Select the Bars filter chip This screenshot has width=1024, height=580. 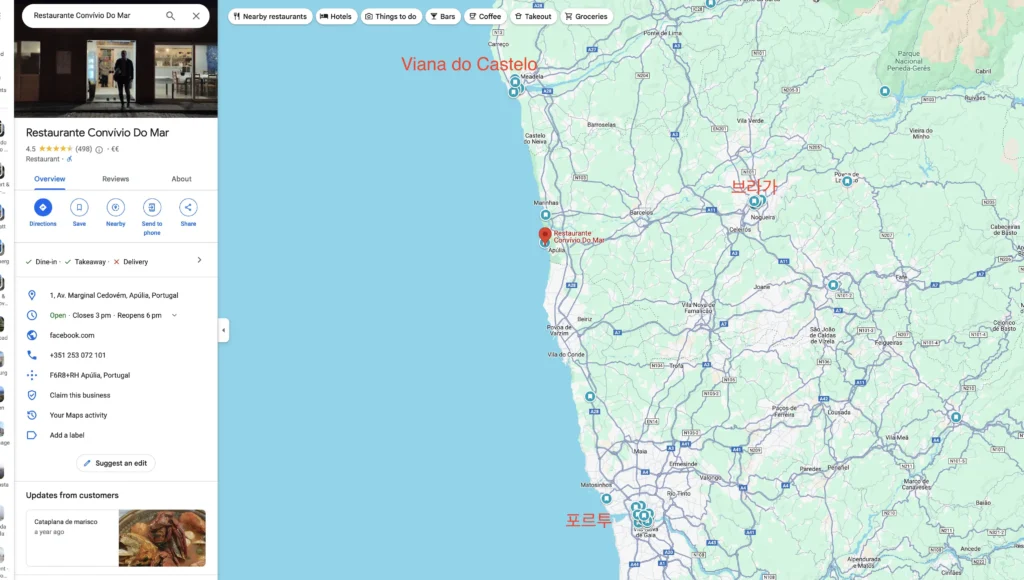point(443,16)
